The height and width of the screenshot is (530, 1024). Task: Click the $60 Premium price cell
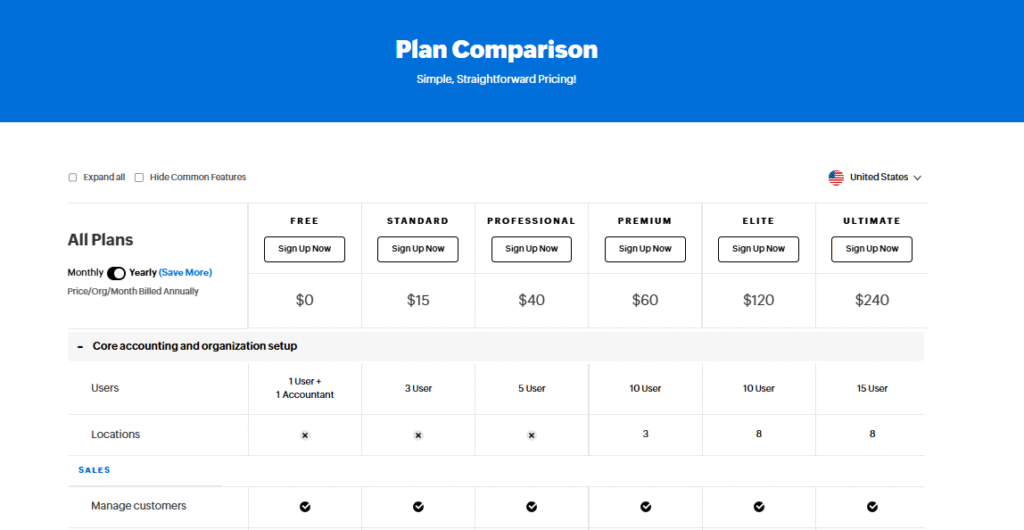(x=645, y=300)
